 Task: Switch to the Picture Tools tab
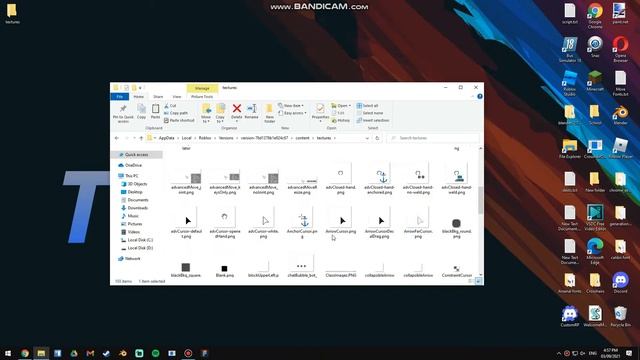tap(202, 97)
